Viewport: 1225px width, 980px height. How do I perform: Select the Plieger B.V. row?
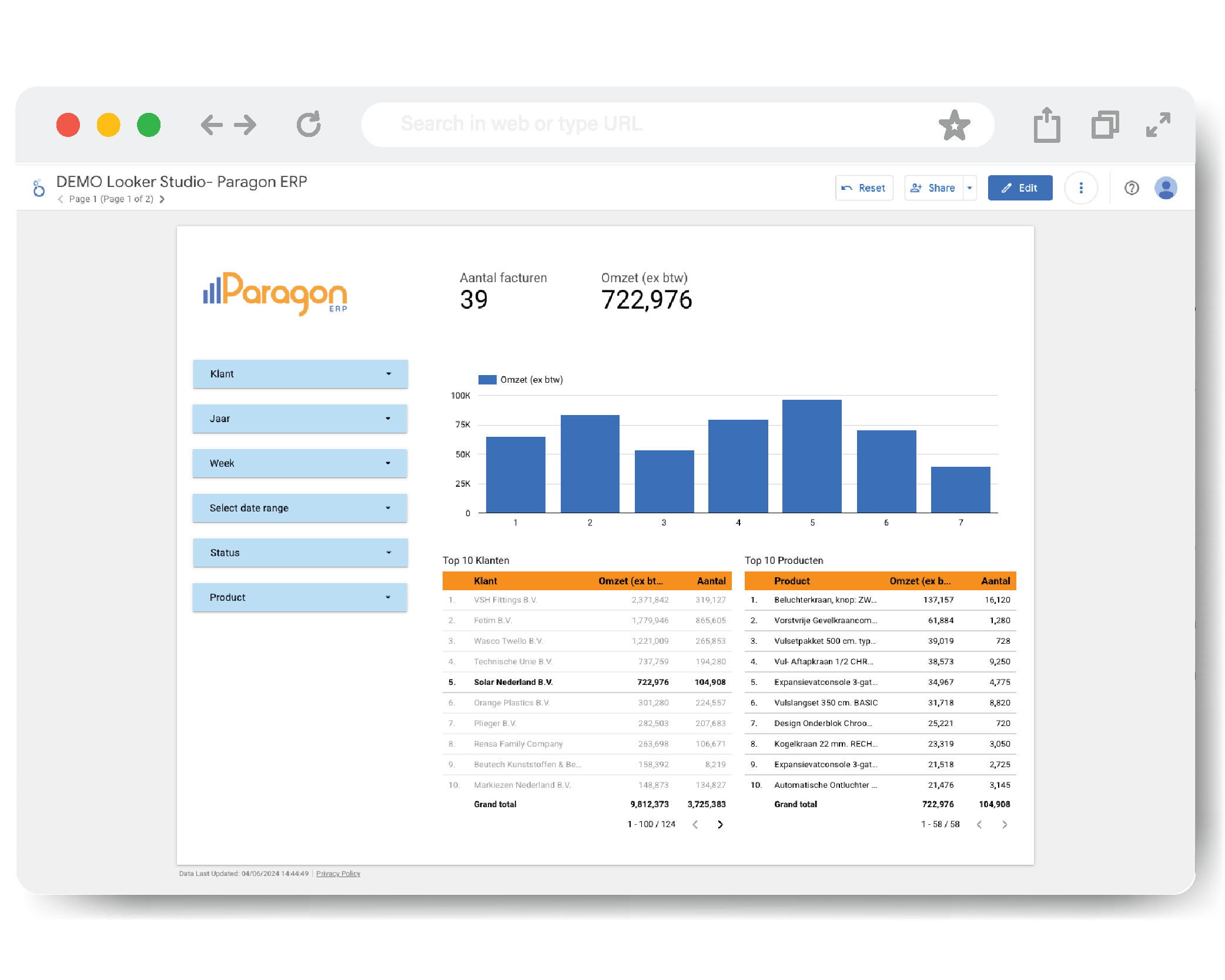587,723
